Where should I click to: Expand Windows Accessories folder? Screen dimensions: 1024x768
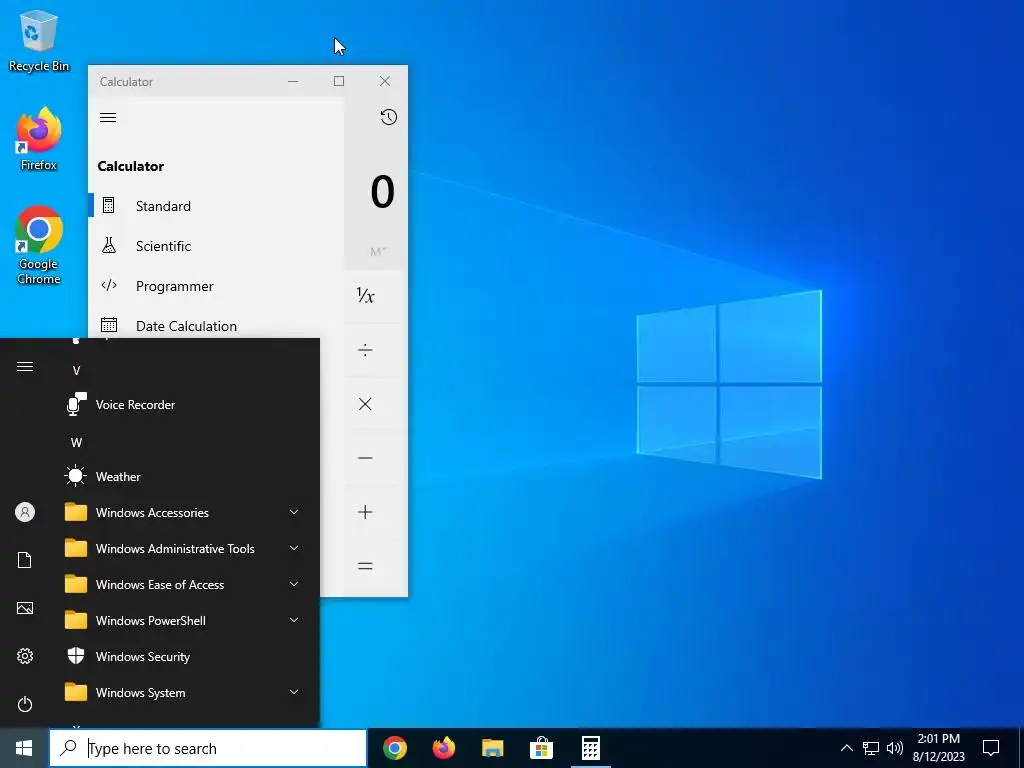coord(185,513)
